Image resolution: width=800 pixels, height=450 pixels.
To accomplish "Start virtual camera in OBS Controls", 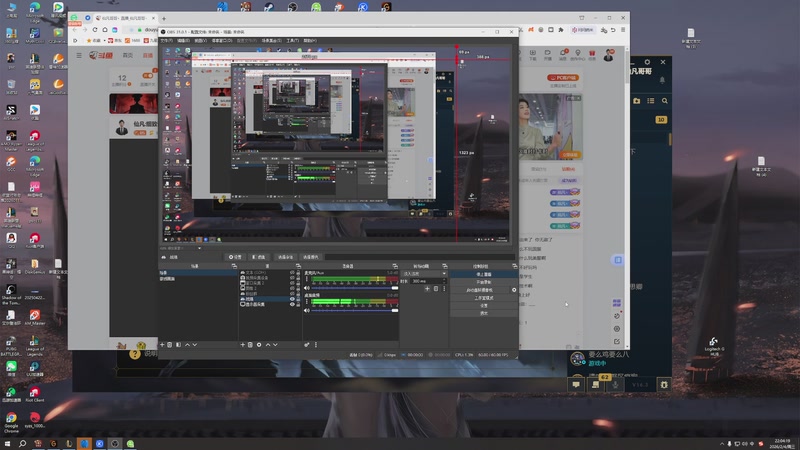I will (x=480, y=290).
